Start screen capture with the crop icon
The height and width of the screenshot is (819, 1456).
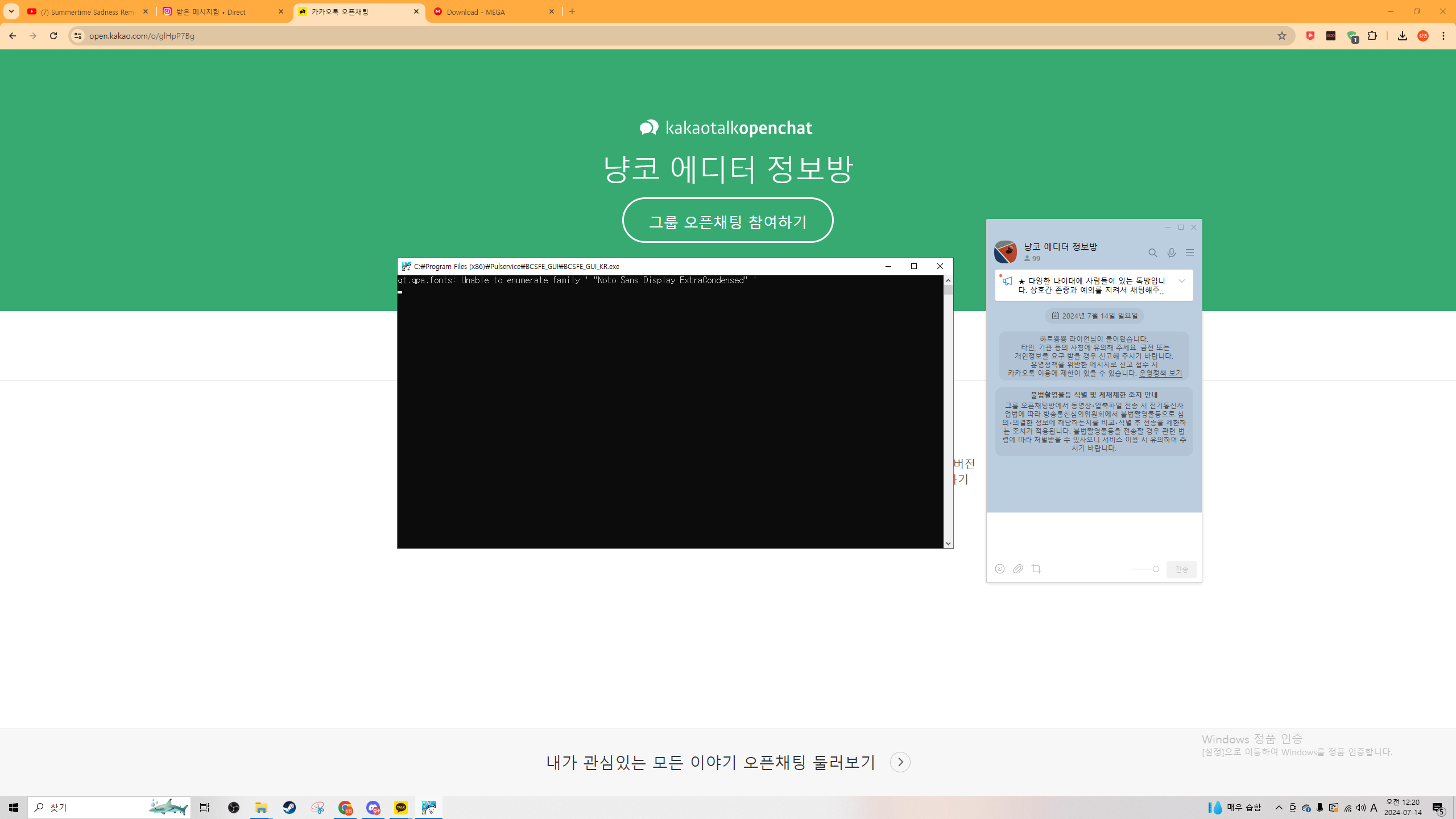coord(1036,569)
